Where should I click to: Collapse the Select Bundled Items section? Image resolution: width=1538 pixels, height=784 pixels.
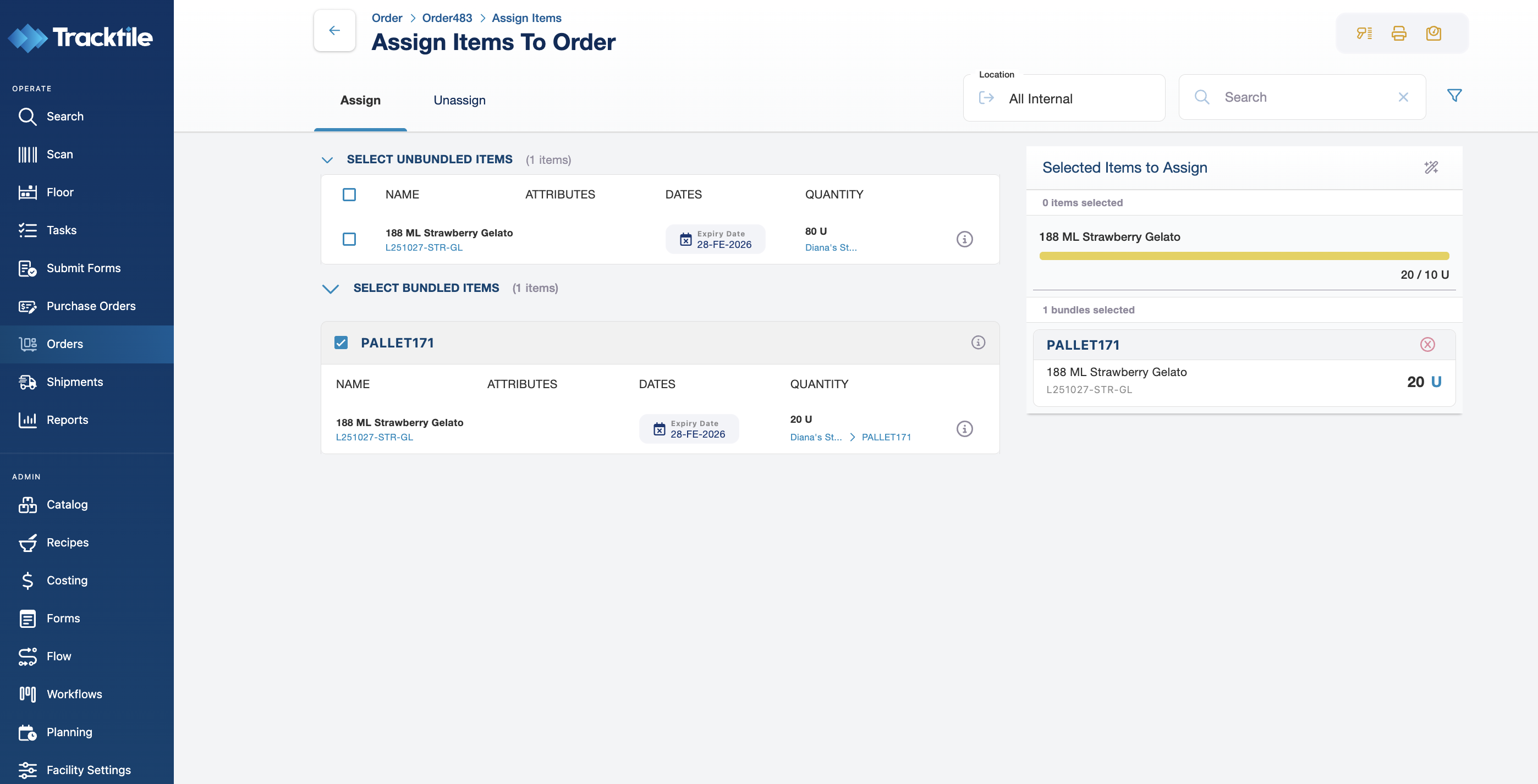(x=330, y=289)
